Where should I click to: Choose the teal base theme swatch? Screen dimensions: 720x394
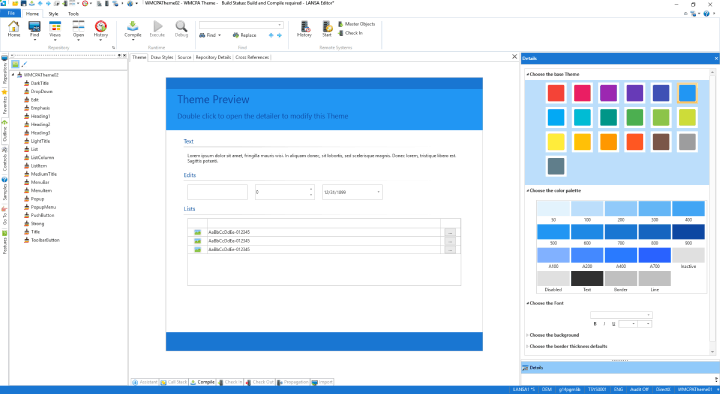[608, 118]
